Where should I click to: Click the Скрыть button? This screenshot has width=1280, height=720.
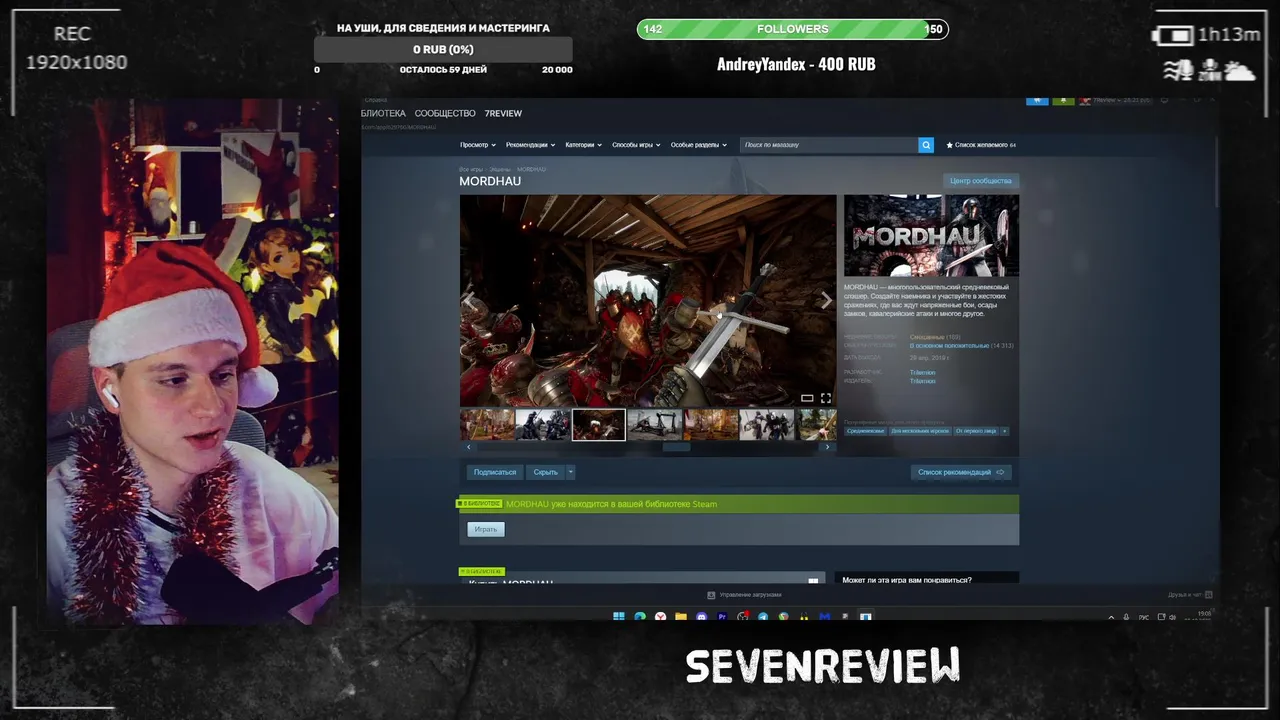(x=545, y=472)
